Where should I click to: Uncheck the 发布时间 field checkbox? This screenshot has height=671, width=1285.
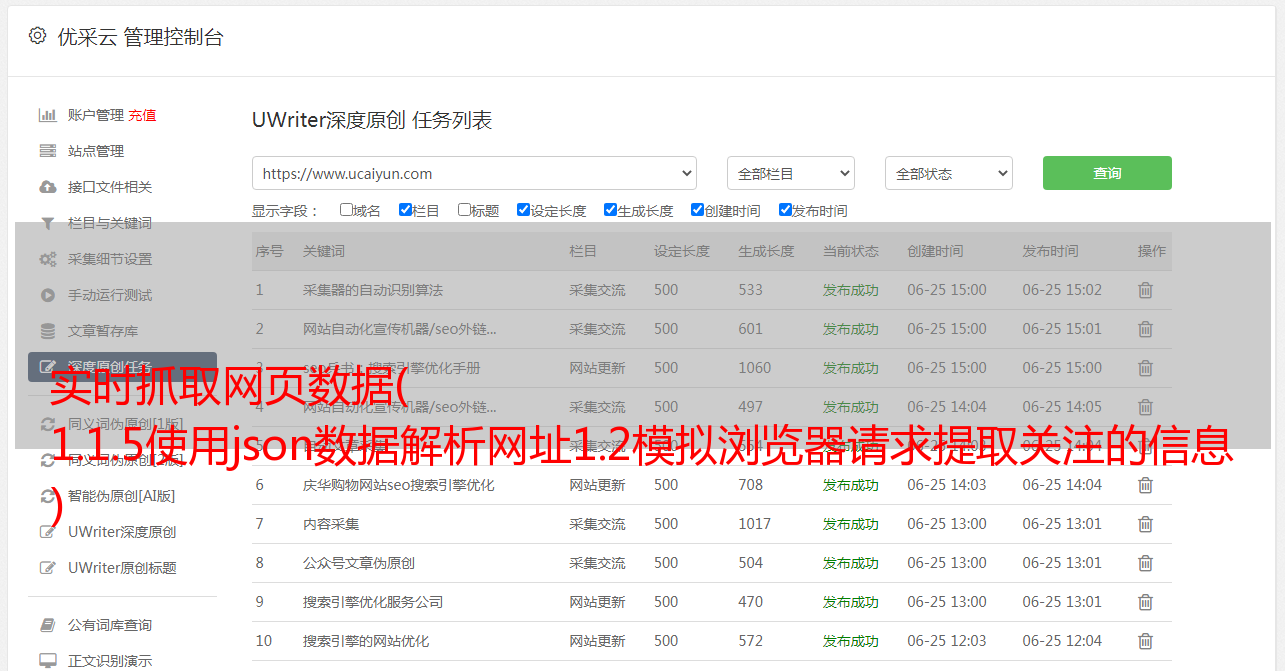(x=785, y=210)
